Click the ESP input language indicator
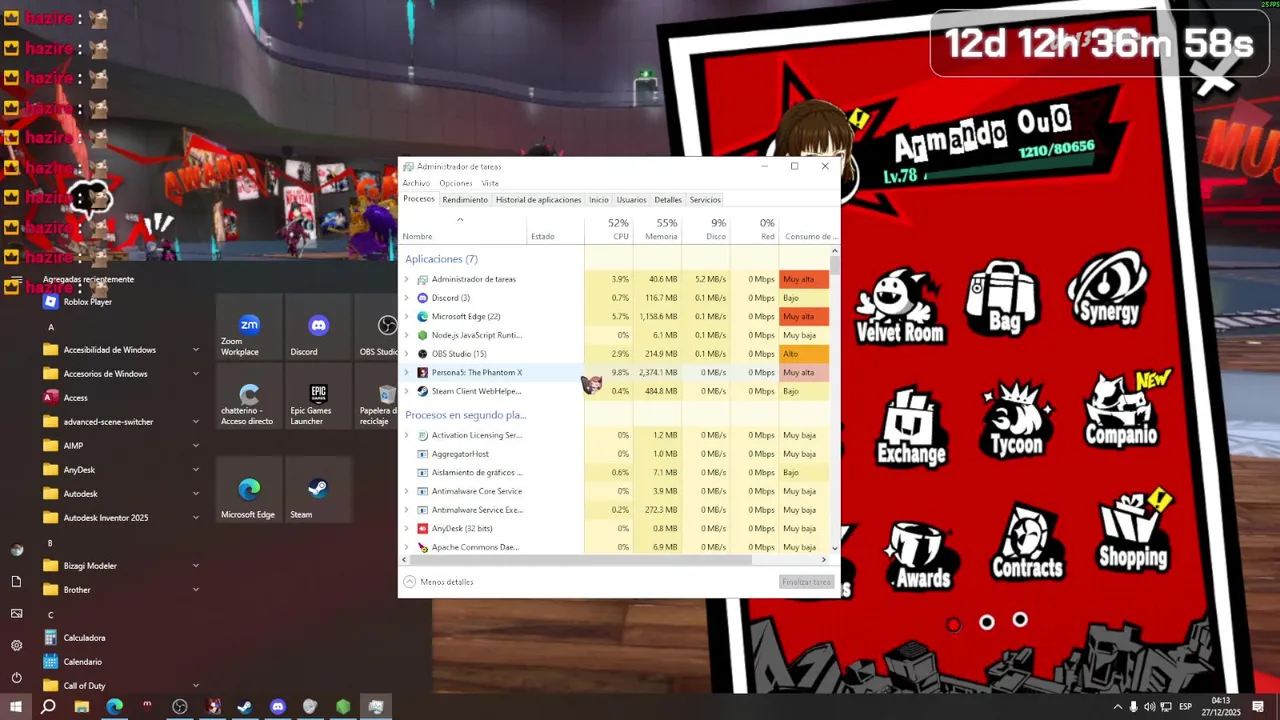 1185,707
